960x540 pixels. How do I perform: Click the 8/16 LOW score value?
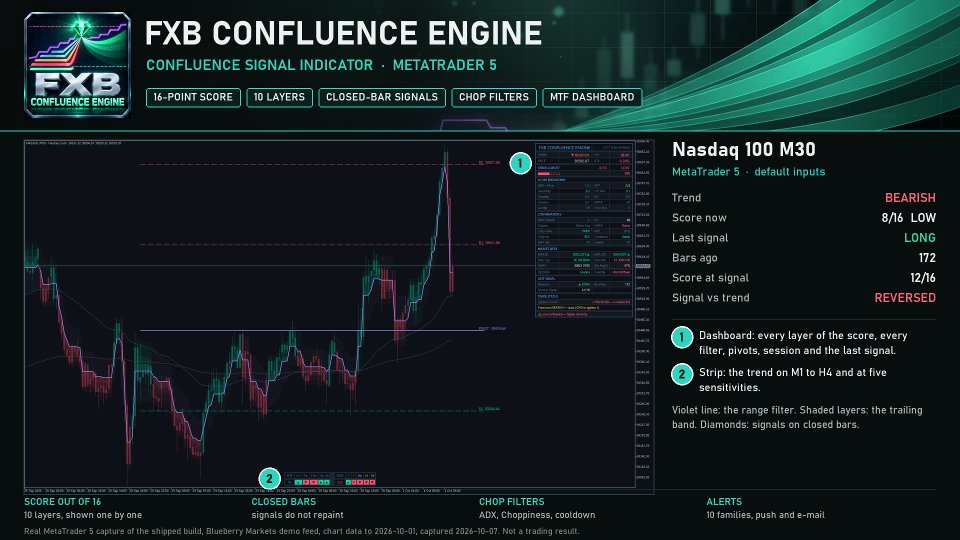click(909, 218)
